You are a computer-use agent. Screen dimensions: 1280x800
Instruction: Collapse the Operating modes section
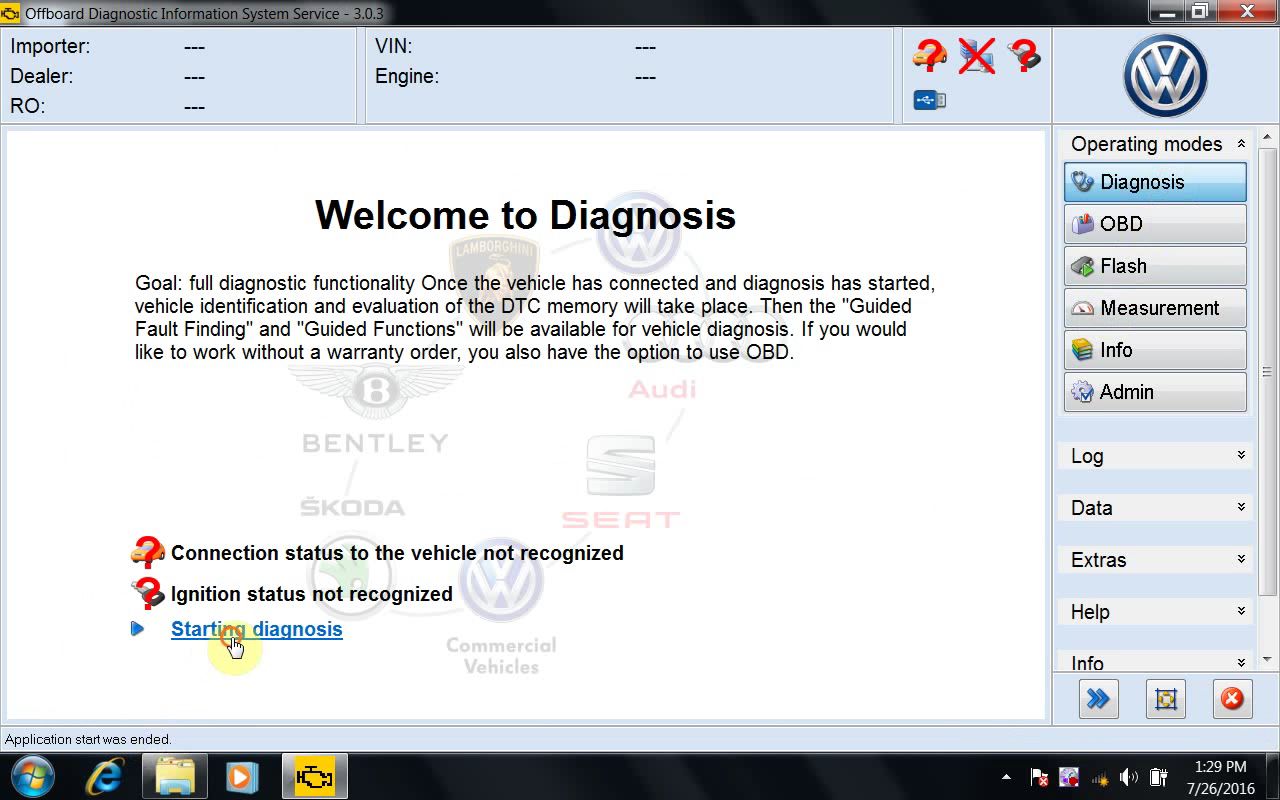1241,144
